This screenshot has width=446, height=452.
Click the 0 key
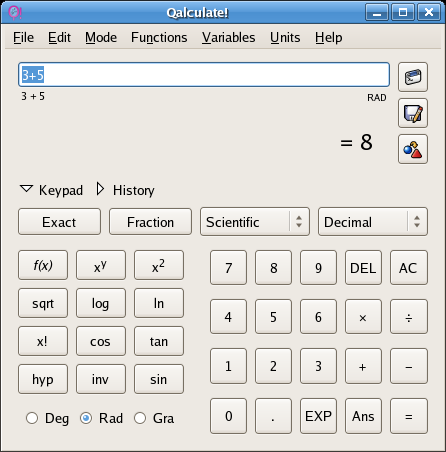pyautogui.click(x=228, y=416)
